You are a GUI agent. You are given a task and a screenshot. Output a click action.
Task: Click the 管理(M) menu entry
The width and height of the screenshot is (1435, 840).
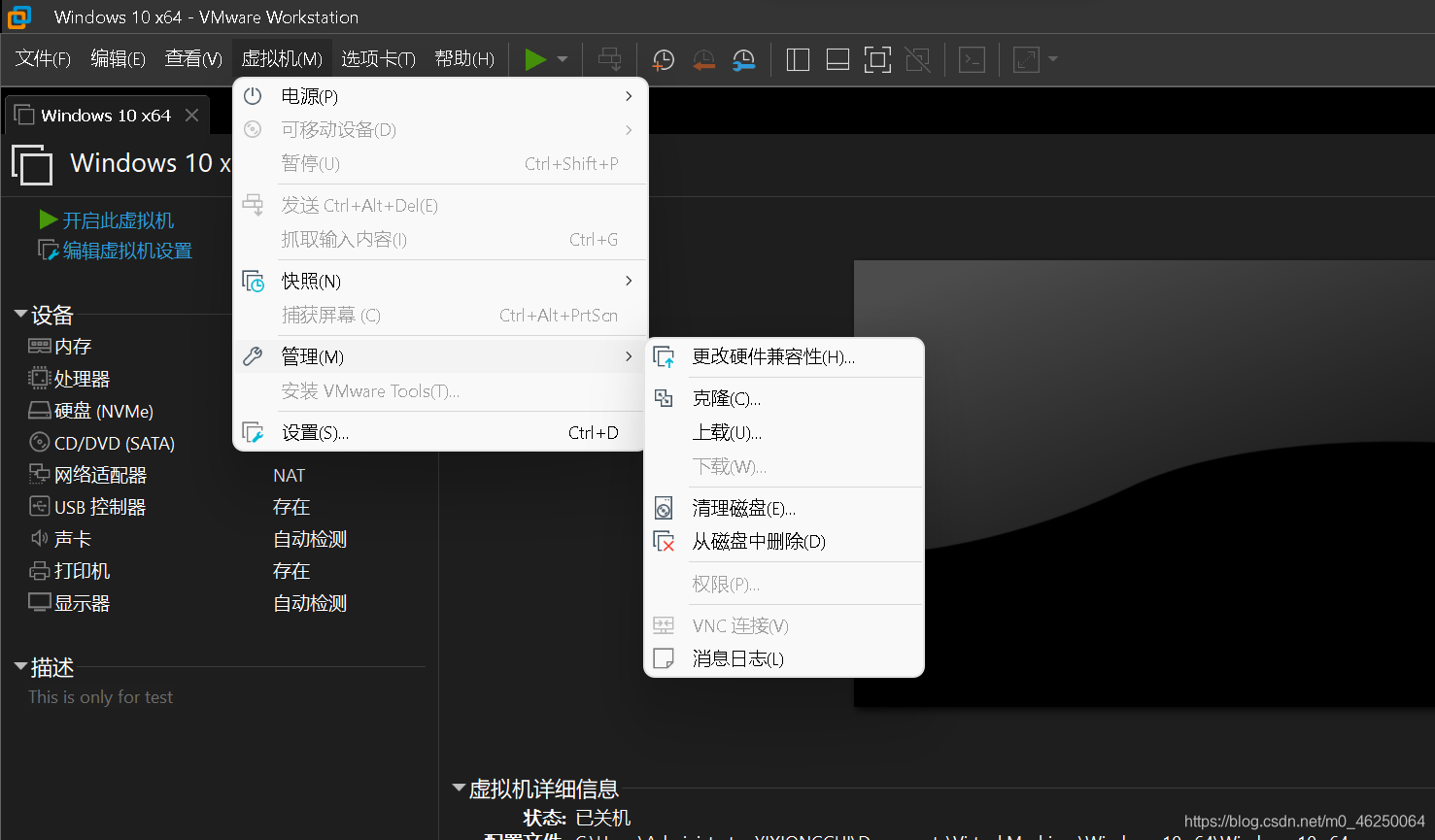(x=440, y=356)
